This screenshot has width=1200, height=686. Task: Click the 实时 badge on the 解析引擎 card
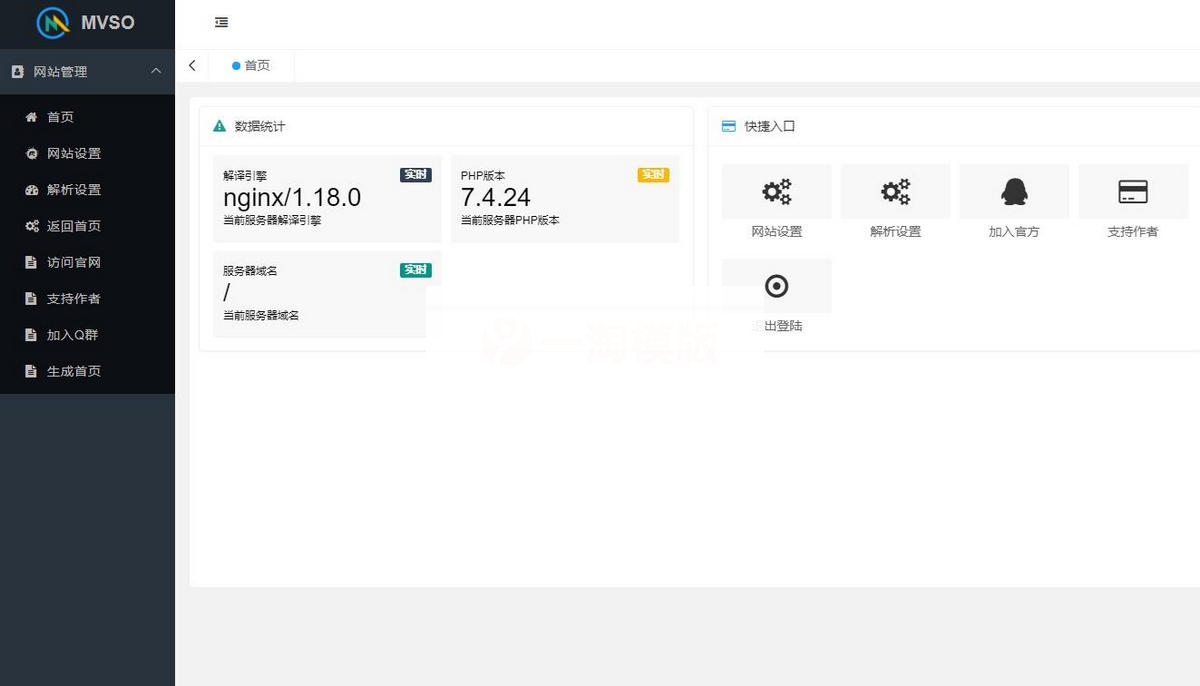[x=415, y=174]
